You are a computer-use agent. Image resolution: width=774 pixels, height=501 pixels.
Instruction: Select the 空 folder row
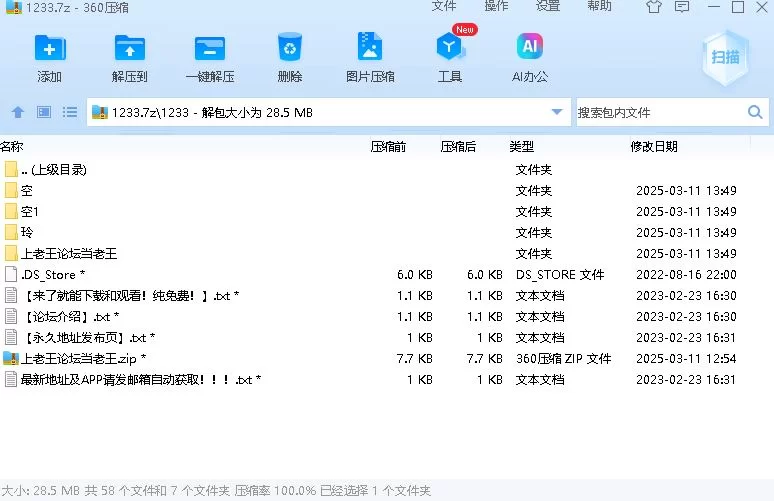(x=387, y=191)
